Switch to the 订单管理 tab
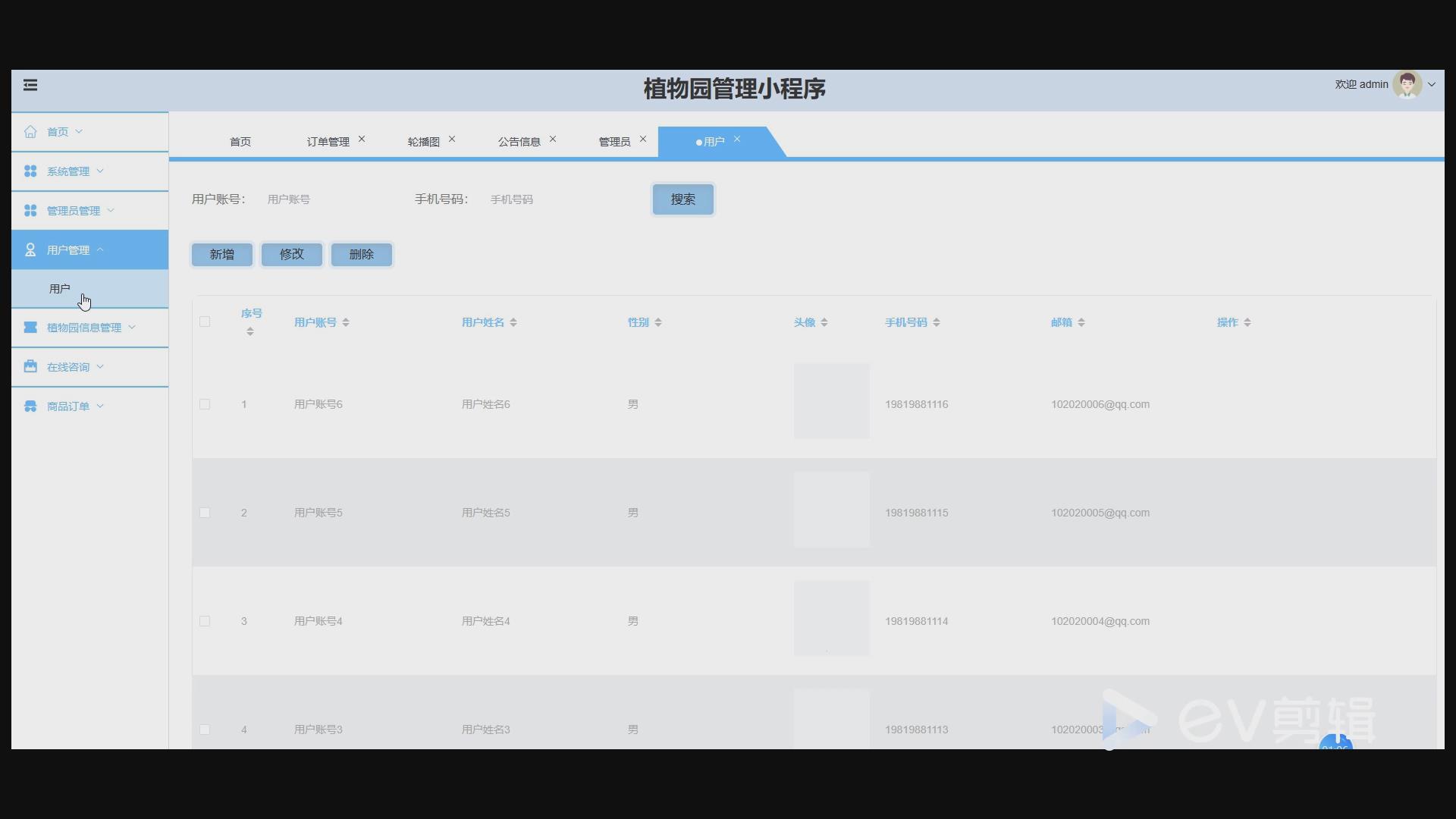The height and width of the screenshot is (819, 1456). click(328, 142)
